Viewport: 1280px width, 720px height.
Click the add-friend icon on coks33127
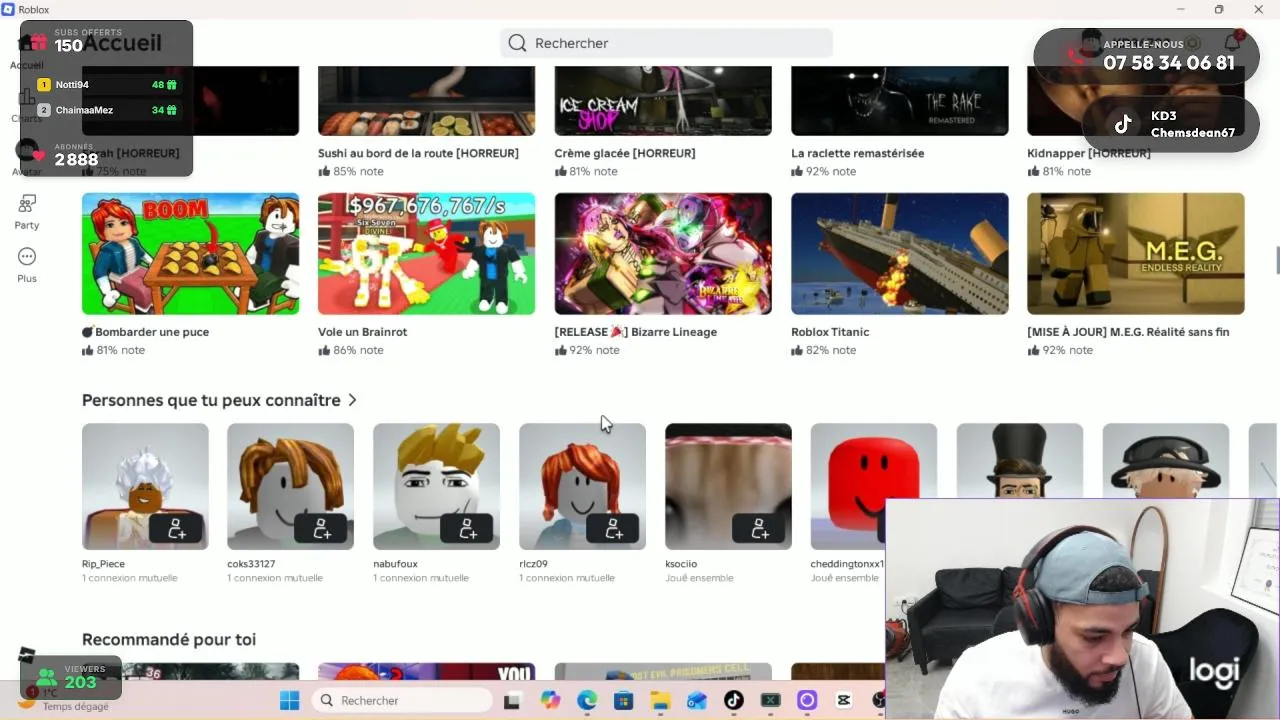[x=322, y=529]
